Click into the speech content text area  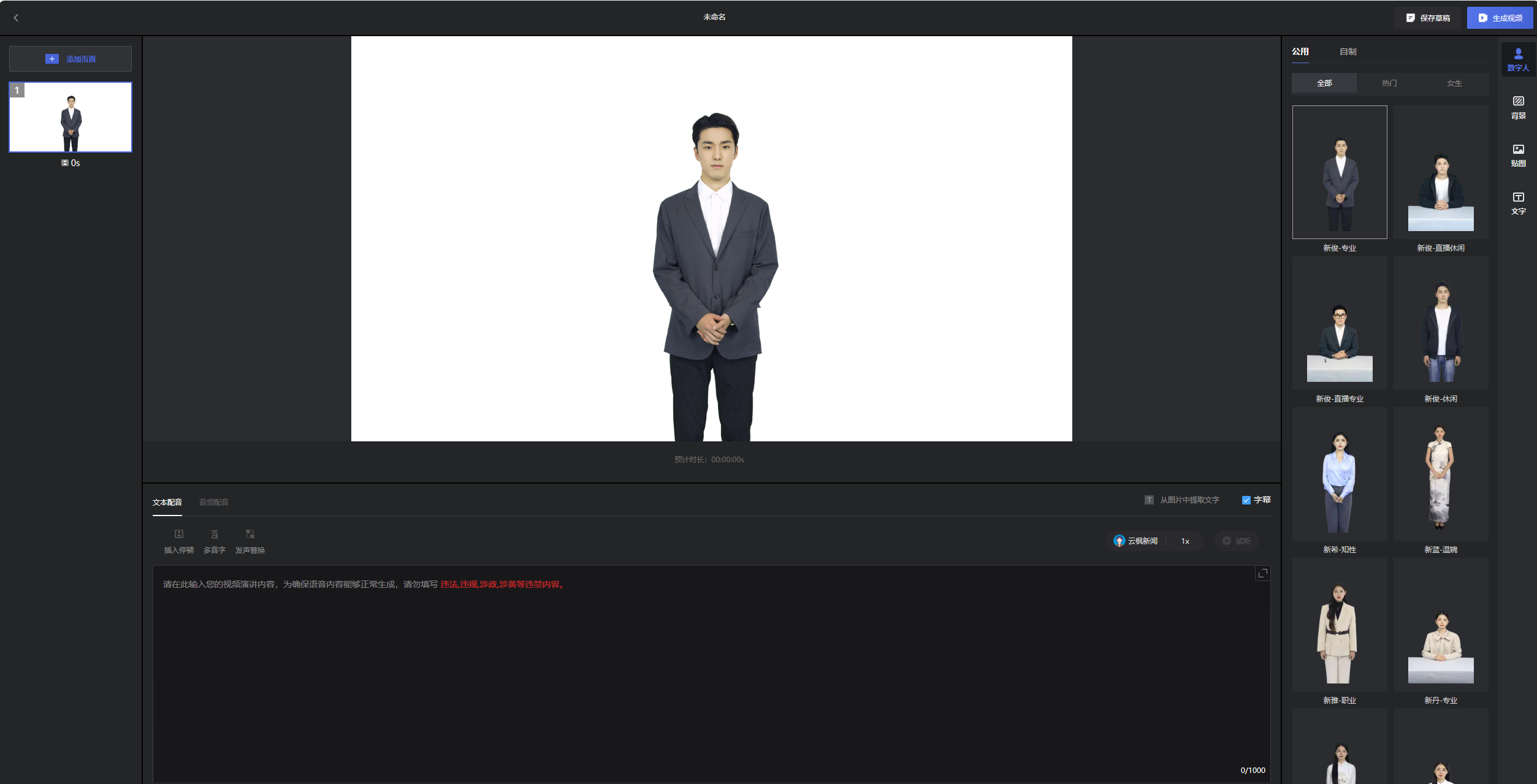[711, 674]
